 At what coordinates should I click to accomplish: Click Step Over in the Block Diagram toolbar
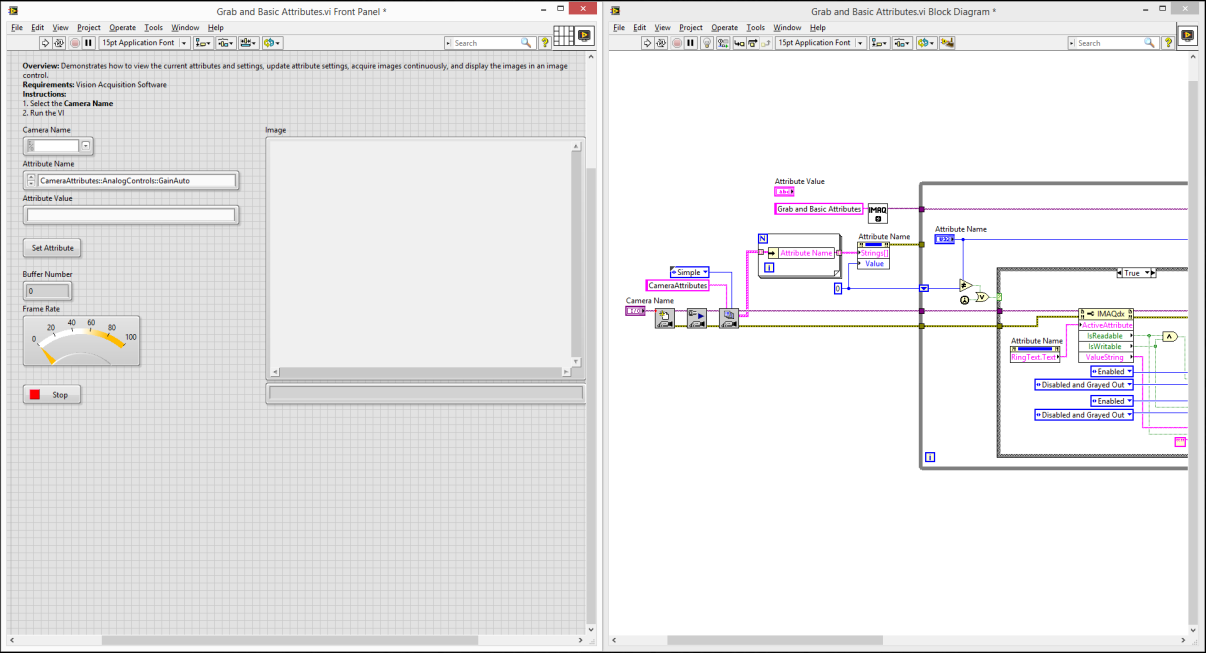[753, 43]
